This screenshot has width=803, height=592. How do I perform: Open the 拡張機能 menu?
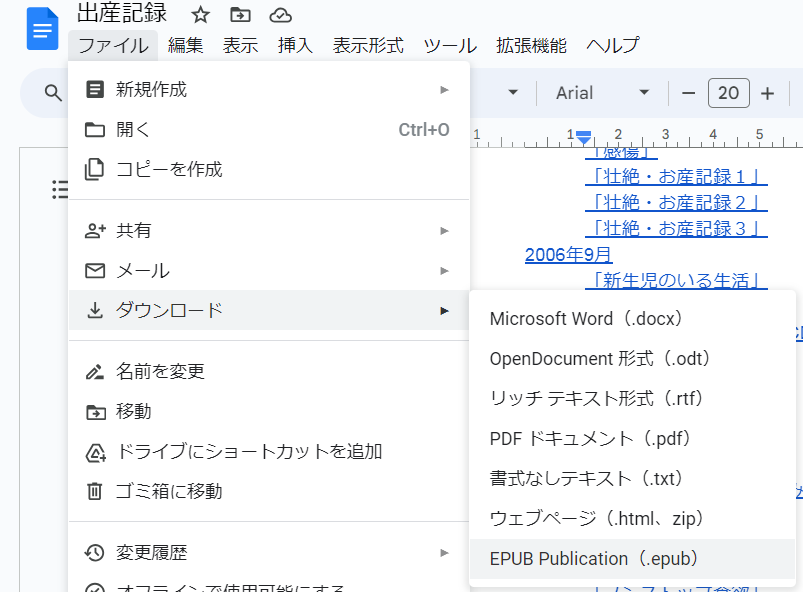[x=531, y=46]
